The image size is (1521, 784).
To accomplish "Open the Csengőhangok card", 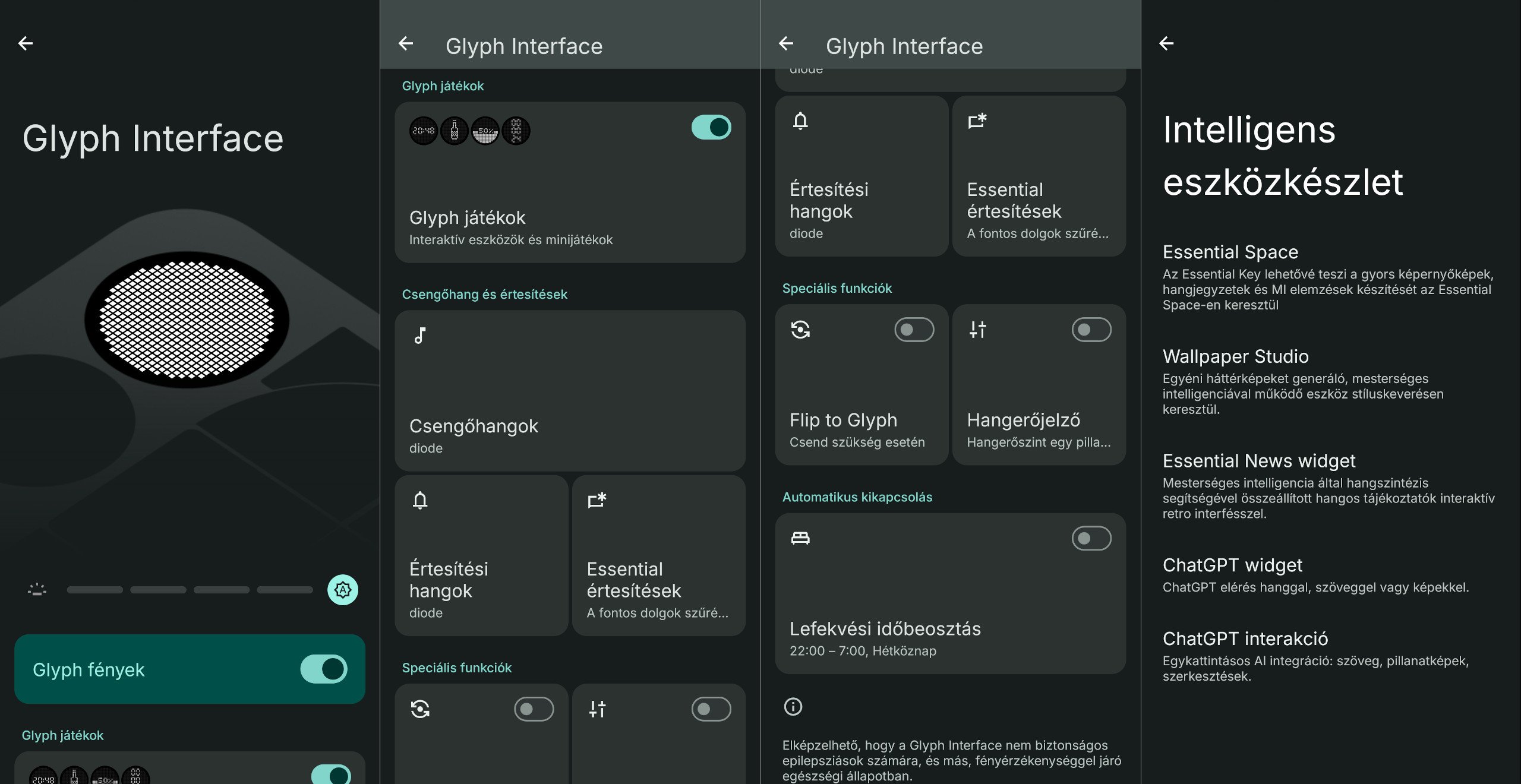I will 570,391.
